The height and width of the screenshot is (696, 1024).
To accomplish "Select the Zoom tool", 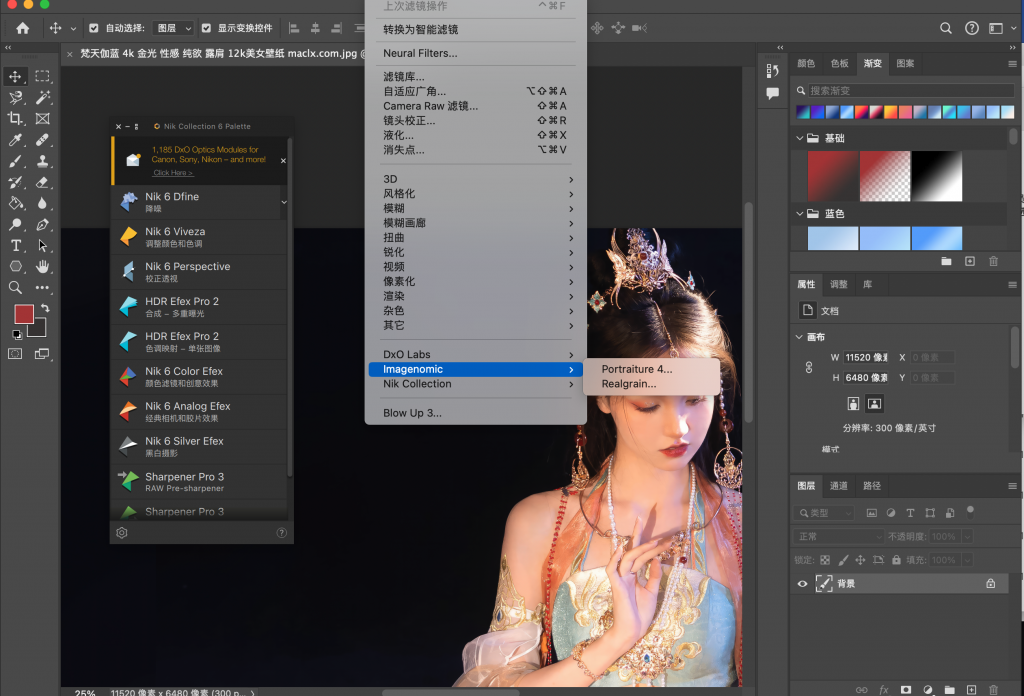I will (14, 287).
